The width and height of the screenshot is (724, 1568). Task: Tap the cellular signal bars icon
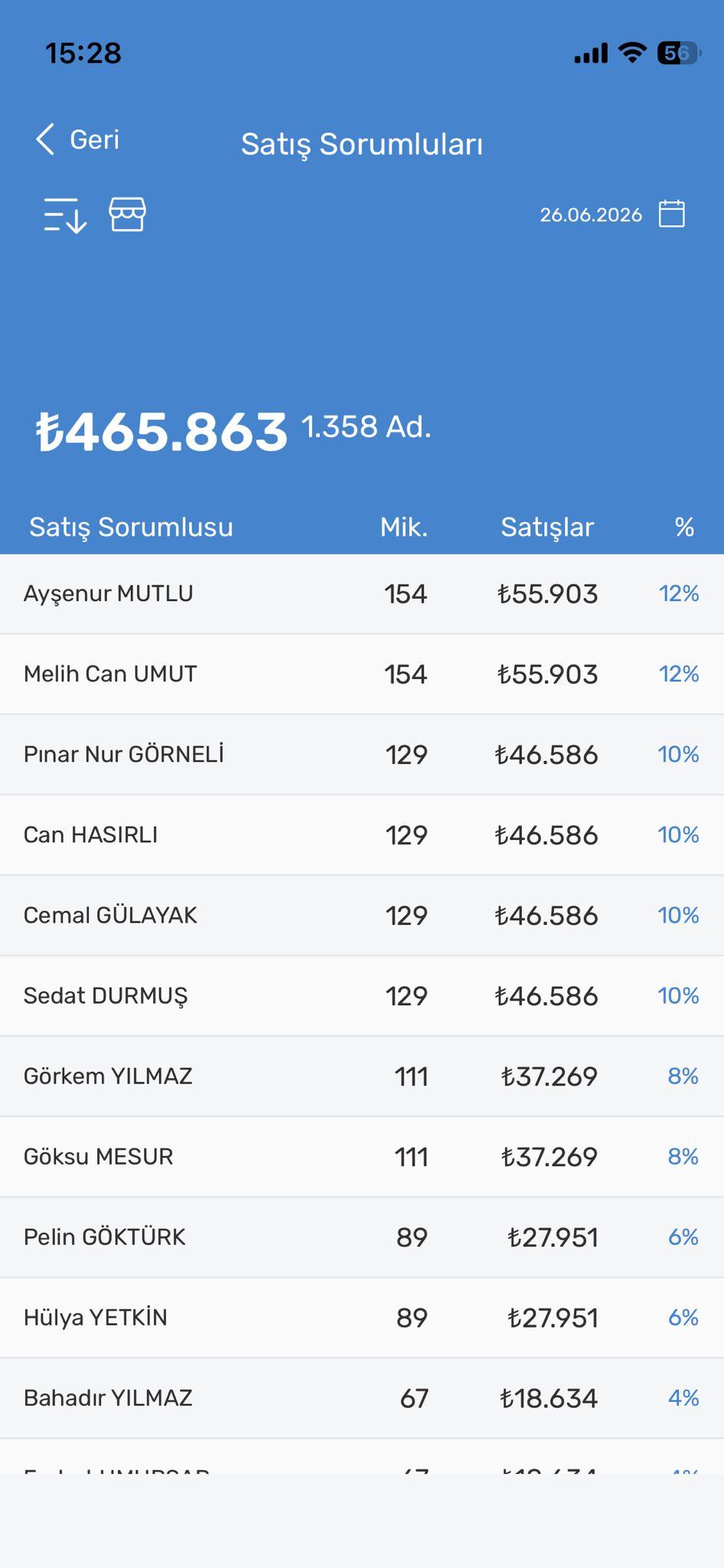tap(591, 53)
